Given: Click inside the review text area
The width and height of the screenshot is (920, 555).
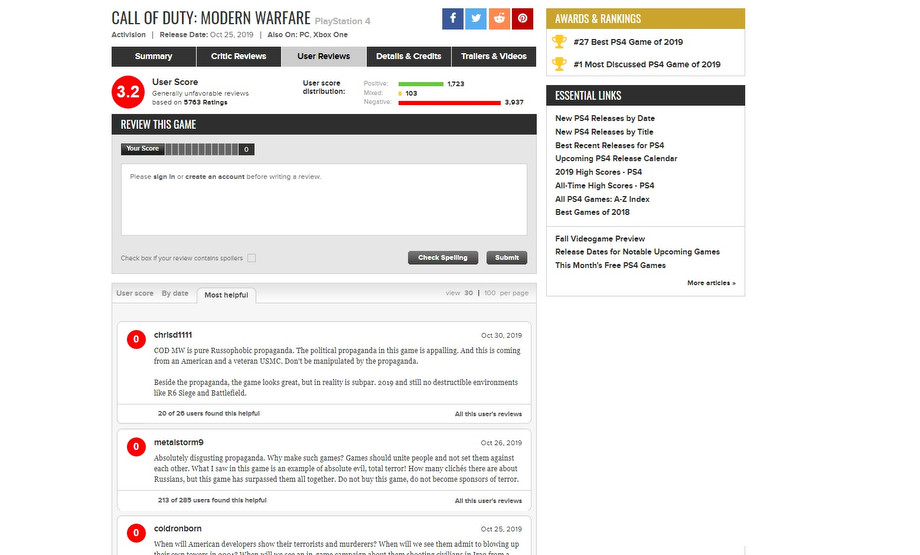Looking at the screenshot, I should (x=324, y=199).
